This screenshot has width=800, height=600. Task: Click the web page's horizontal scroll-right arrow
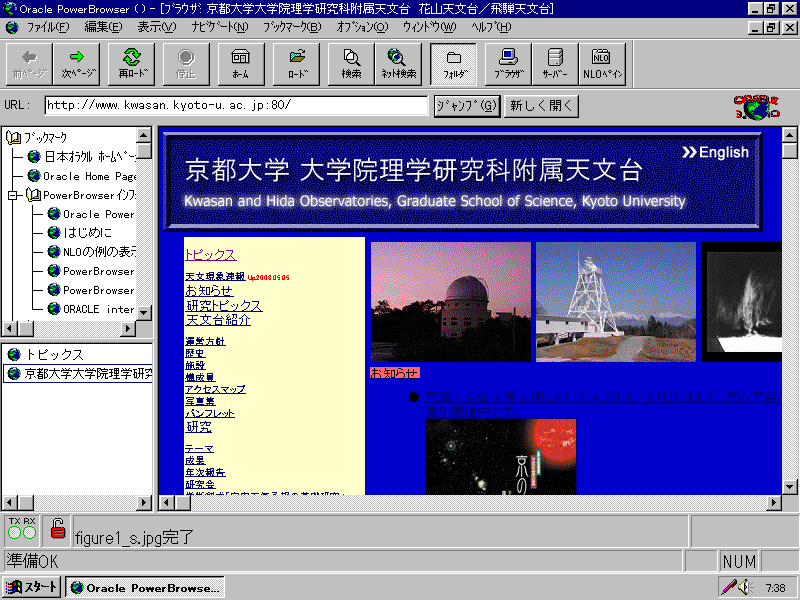pyautogui.click(x=774, y=503)
